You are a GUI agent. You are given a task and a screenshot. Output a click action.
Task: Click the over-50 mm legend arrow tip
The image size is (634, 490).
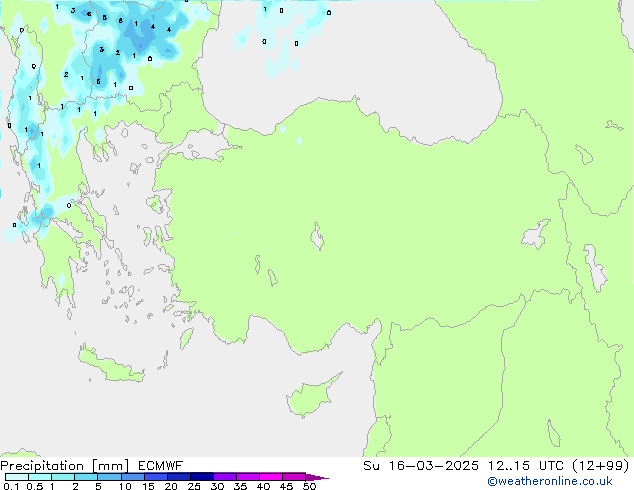tap(317, 477)
